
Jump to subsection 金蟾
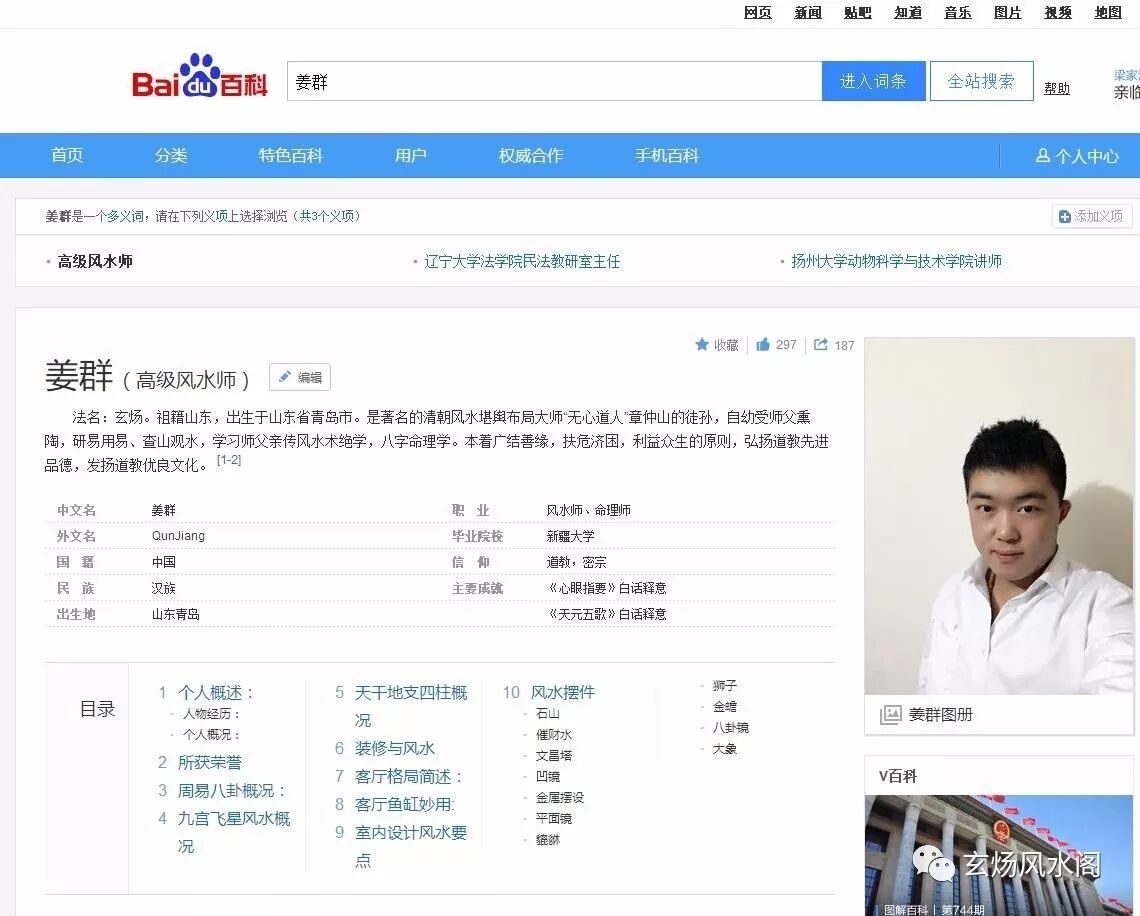725,707
